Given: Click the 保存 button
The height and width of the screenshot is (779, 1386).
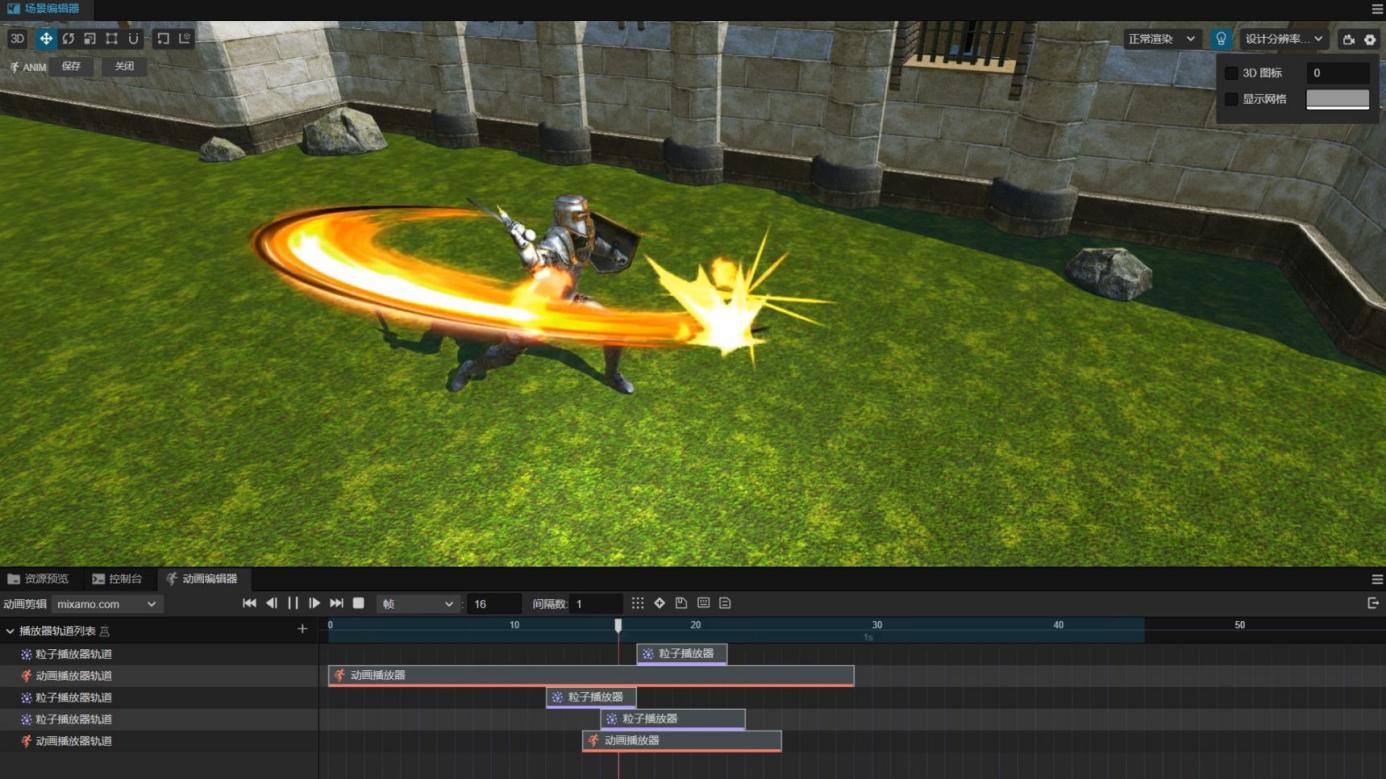Looking at the screenshot, I should coord(71,67).
